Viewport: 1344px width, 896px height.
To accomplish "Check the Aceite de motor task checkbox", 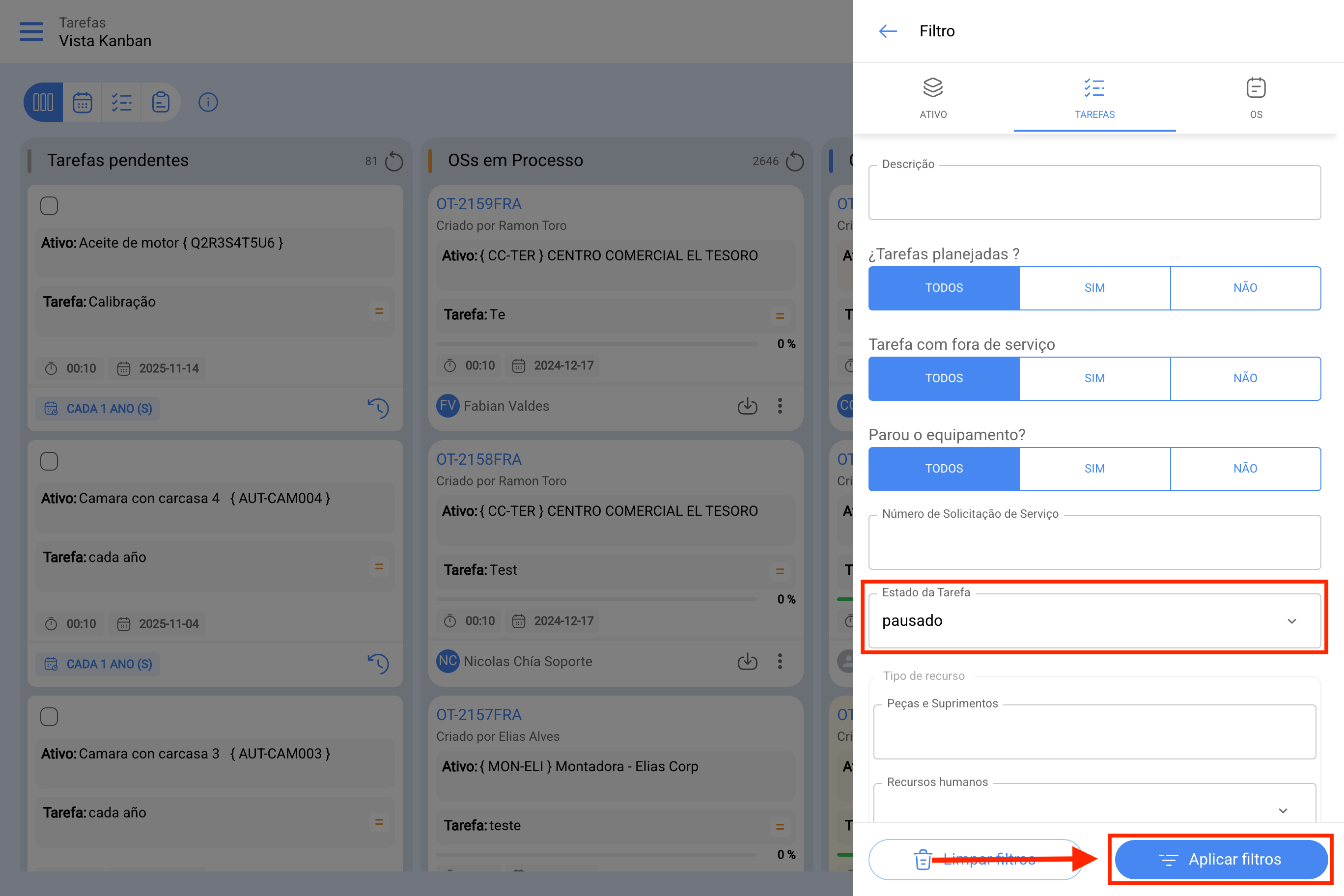I will pos(49,206).
